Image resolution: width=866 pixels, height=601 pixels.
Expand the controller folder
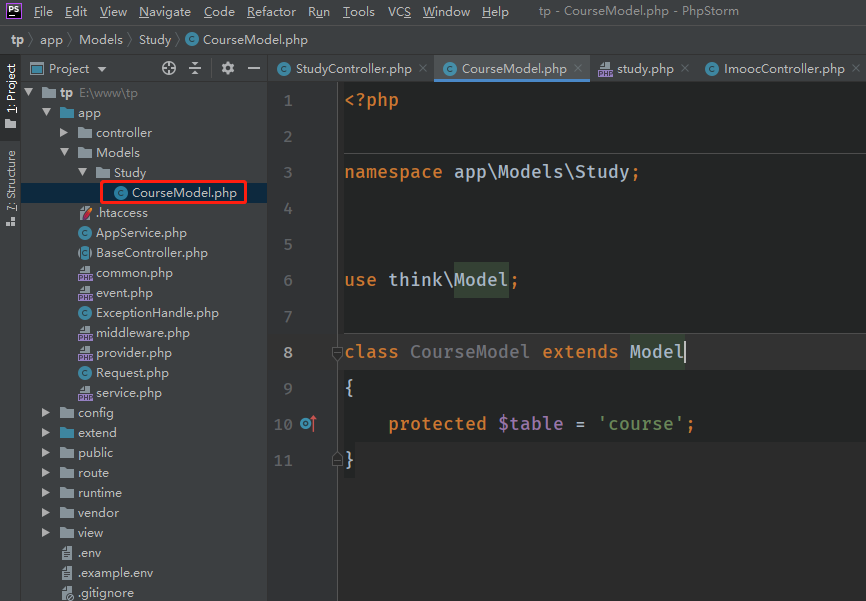(64, 133)
